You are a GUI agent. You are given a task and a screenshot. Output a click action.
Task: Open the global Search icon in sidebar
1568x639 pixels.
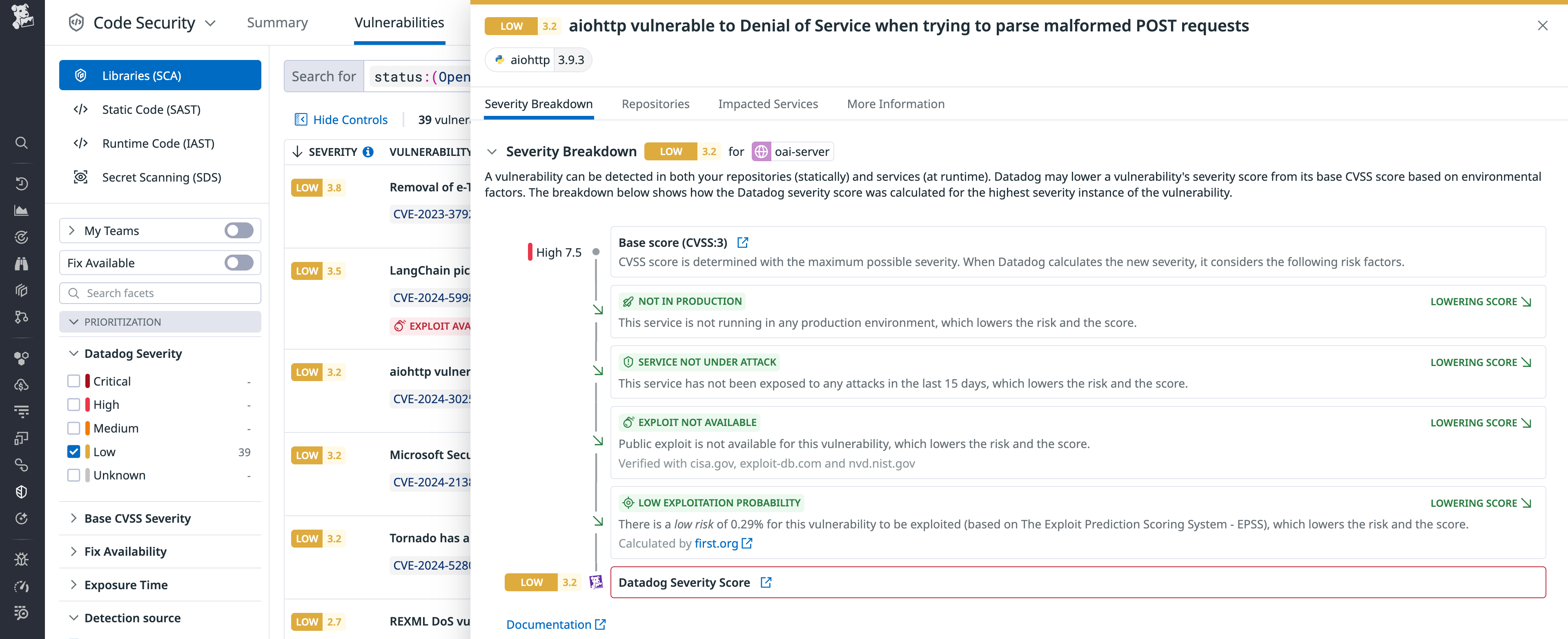22,143
